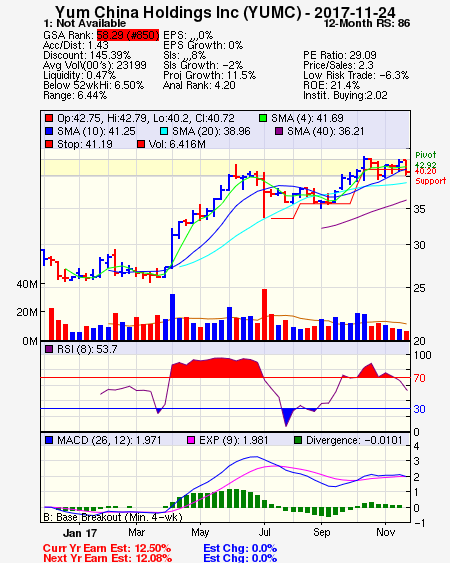Click the 'Sep' axis label

[321, 532]
